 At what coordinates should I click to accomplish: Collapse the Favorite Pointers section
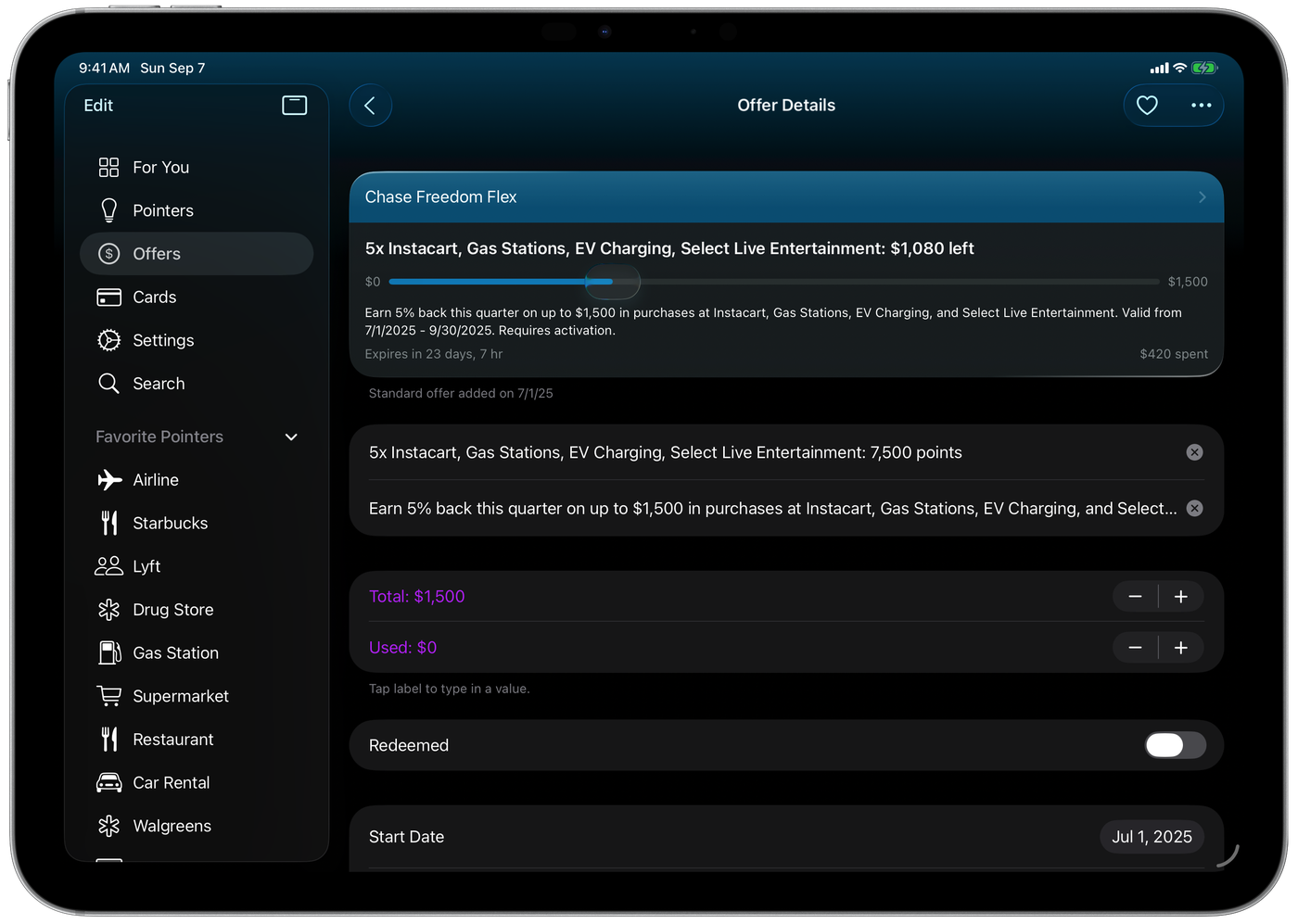tap(291, 437)
